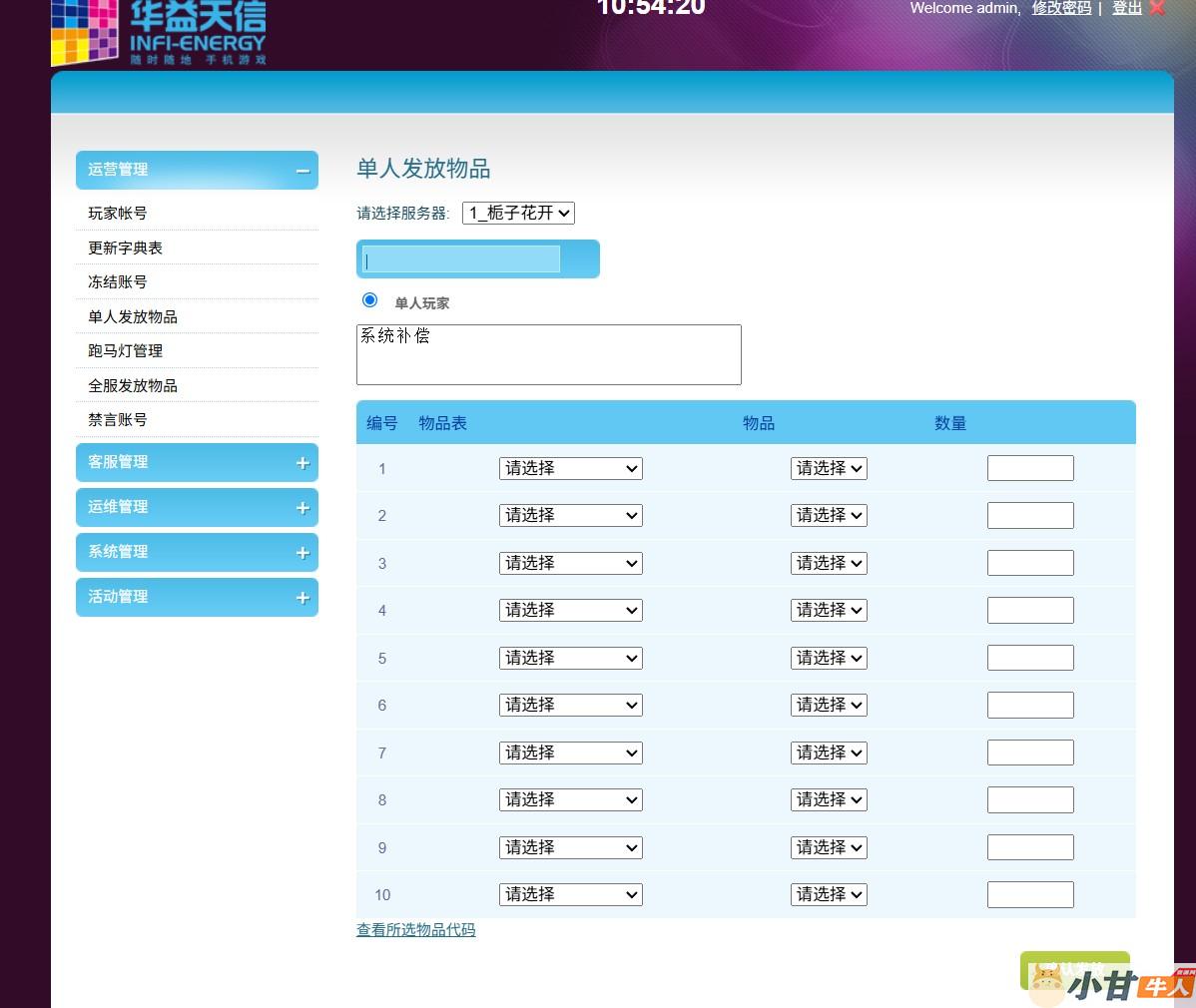1196x1008 pixels.
Task: Collapse the 运营管理 section with the minus icon
Action: click(302, 172)
